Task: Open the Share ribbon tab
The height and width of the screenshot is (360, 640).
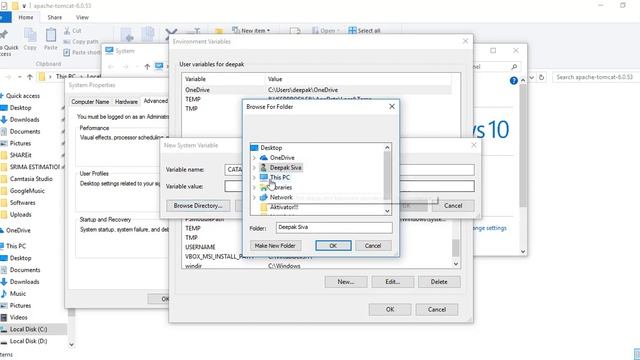Action: (x=55, y=17)
